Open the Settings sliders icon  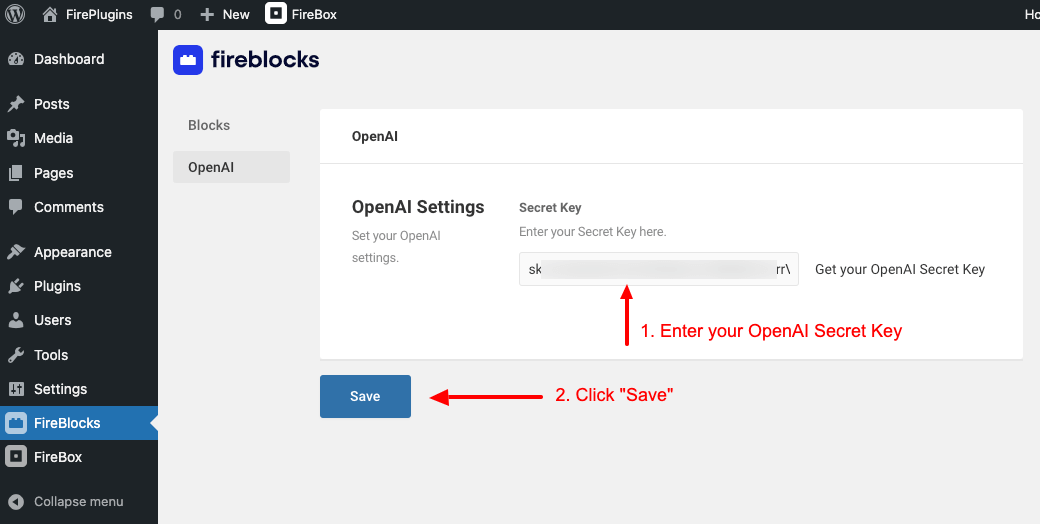point(16,389)
